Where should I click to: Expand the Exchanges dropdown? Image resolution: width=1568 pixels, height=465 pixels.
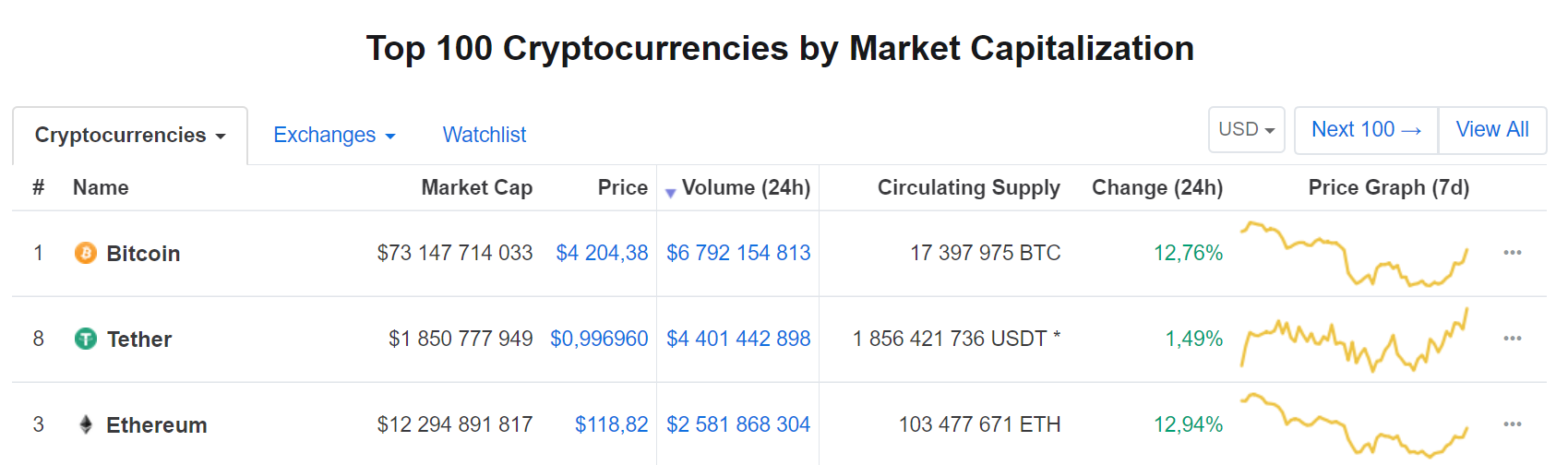(334, 135)
